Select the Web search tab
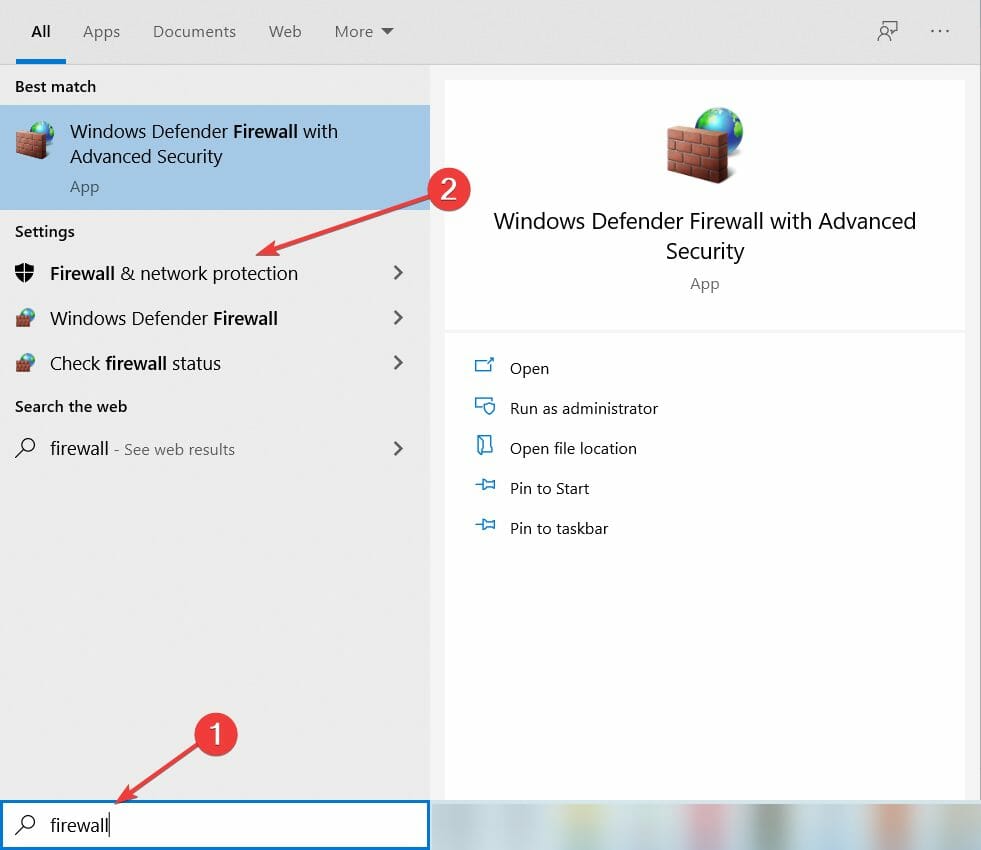 pos(285,31)
